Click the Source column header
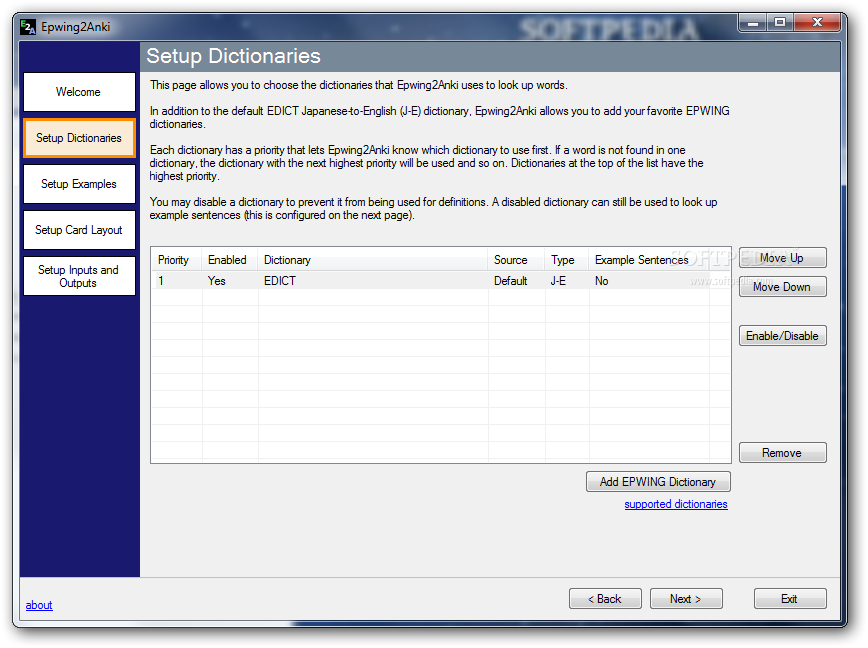The image size is (868, 648). pos(516,260)
